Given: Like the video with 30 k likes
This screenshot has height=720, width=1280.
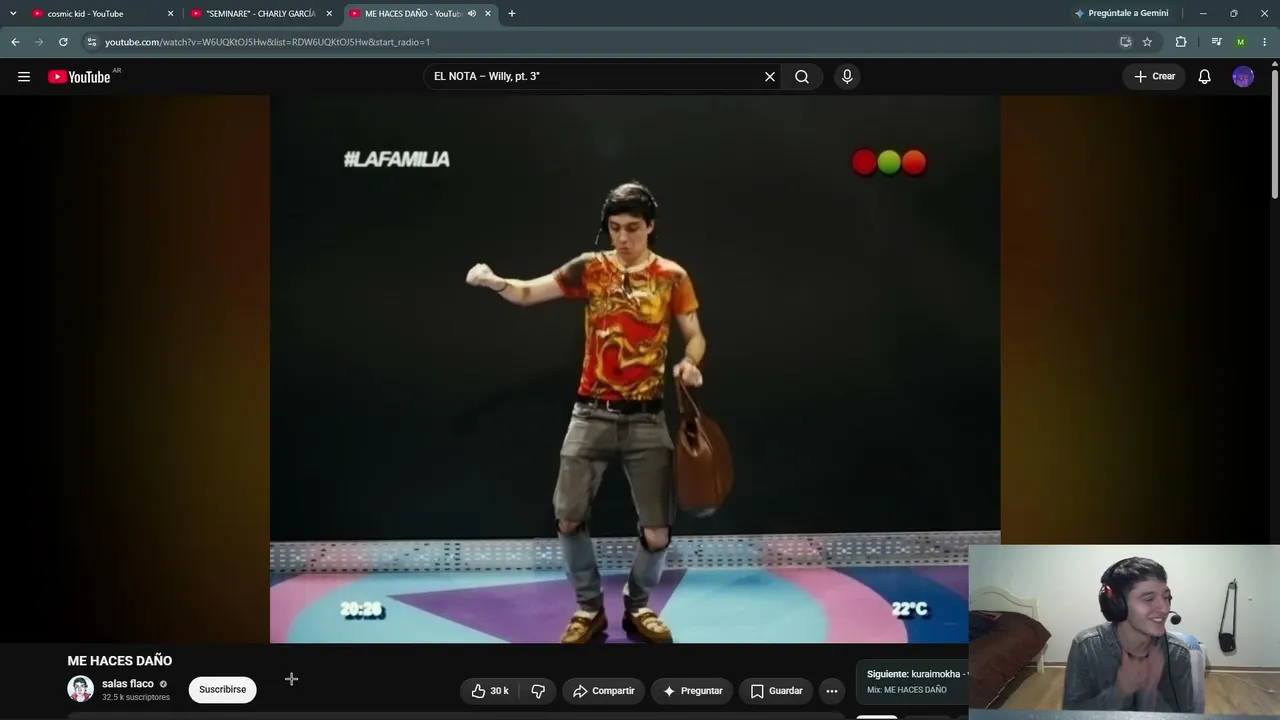Looking at the screenshot, I should [490, 691].
